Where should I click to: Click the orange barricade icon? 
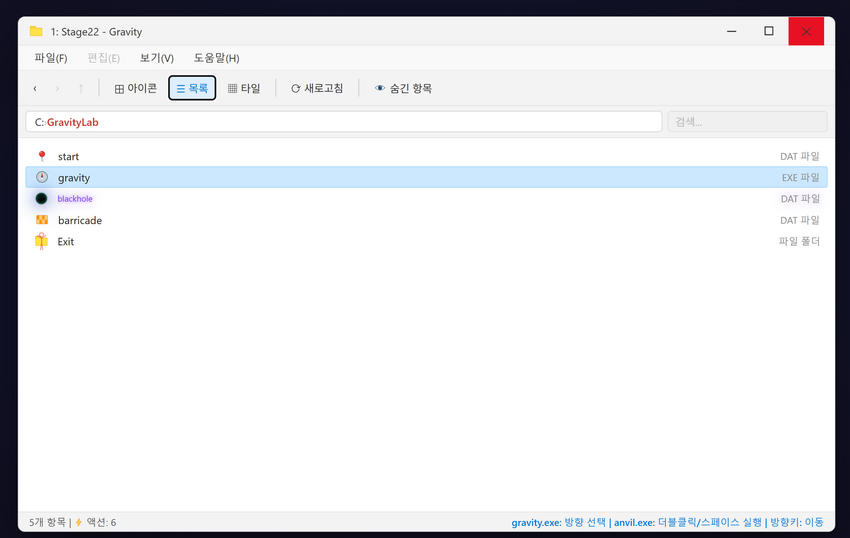tap(42, 220)
